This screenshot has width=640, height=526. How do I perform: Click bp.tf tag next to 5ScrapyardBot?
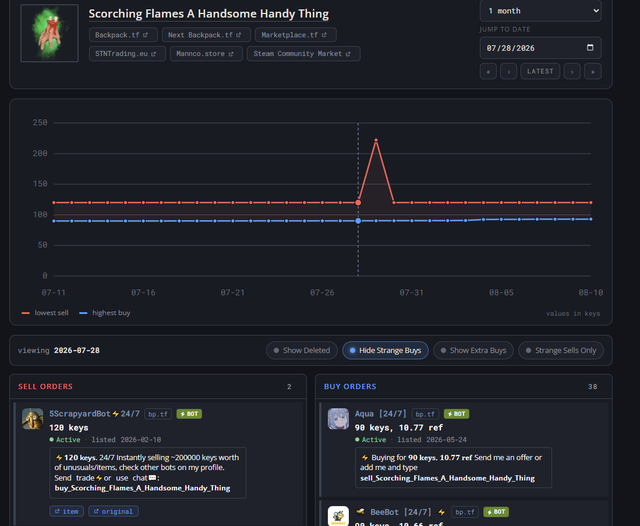coord(158,414)
